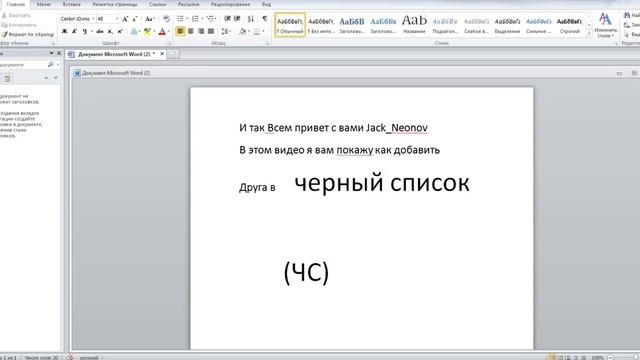
Task: Open the Рассылки ribbon tab
Action: (x=188, y=4)
